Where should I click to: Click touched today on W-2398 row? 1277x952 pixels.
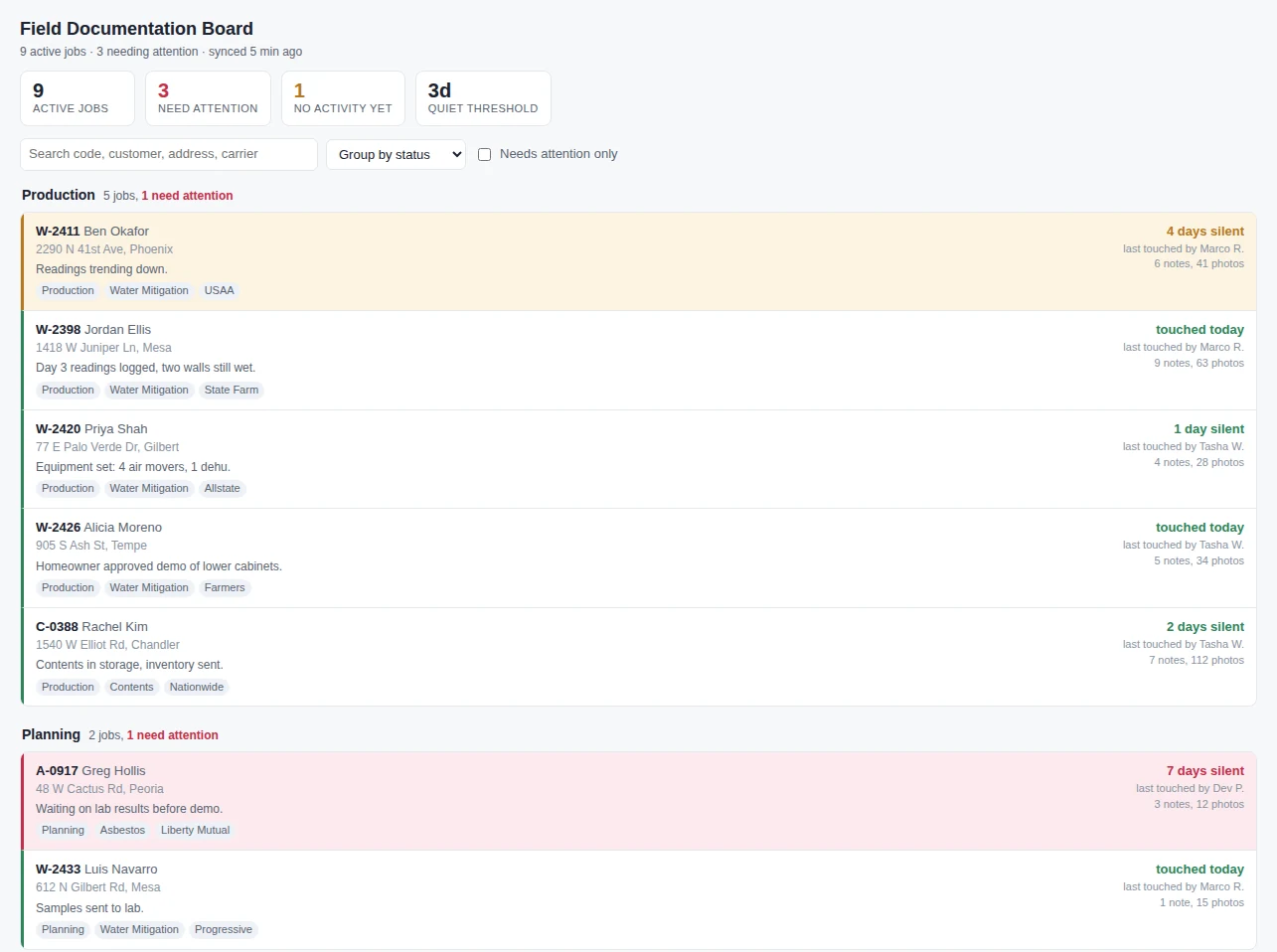1199,330
